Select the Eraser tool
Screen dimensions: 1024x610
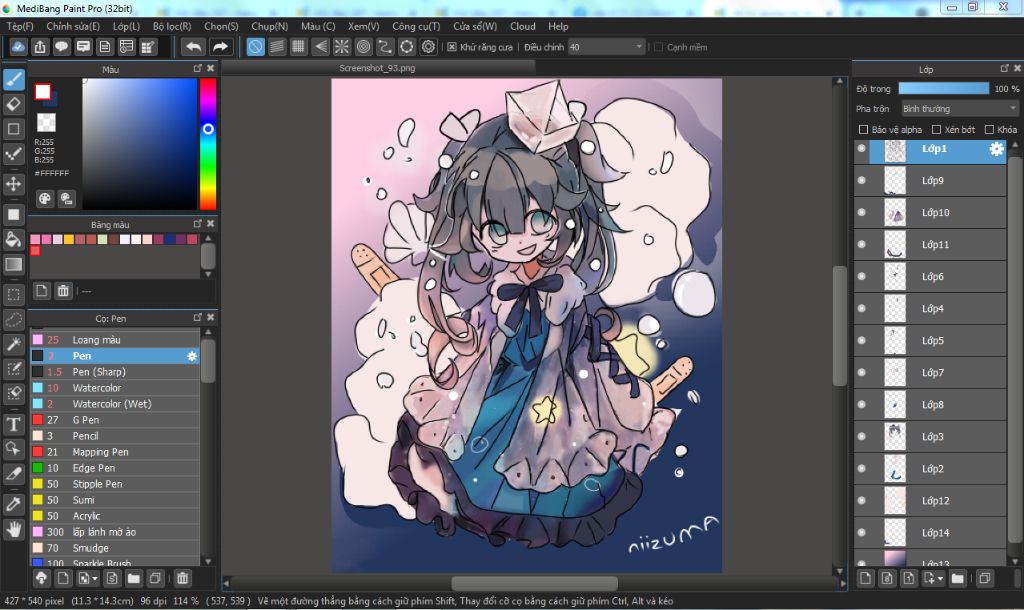pyautogui.click(x=14, y=104)
